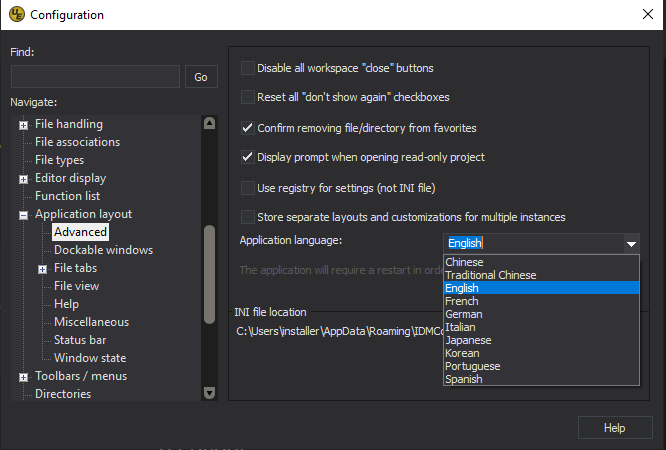Click the Application language combo box field
This screenshot has width=666, height=450.
click(x=534, y=243)
